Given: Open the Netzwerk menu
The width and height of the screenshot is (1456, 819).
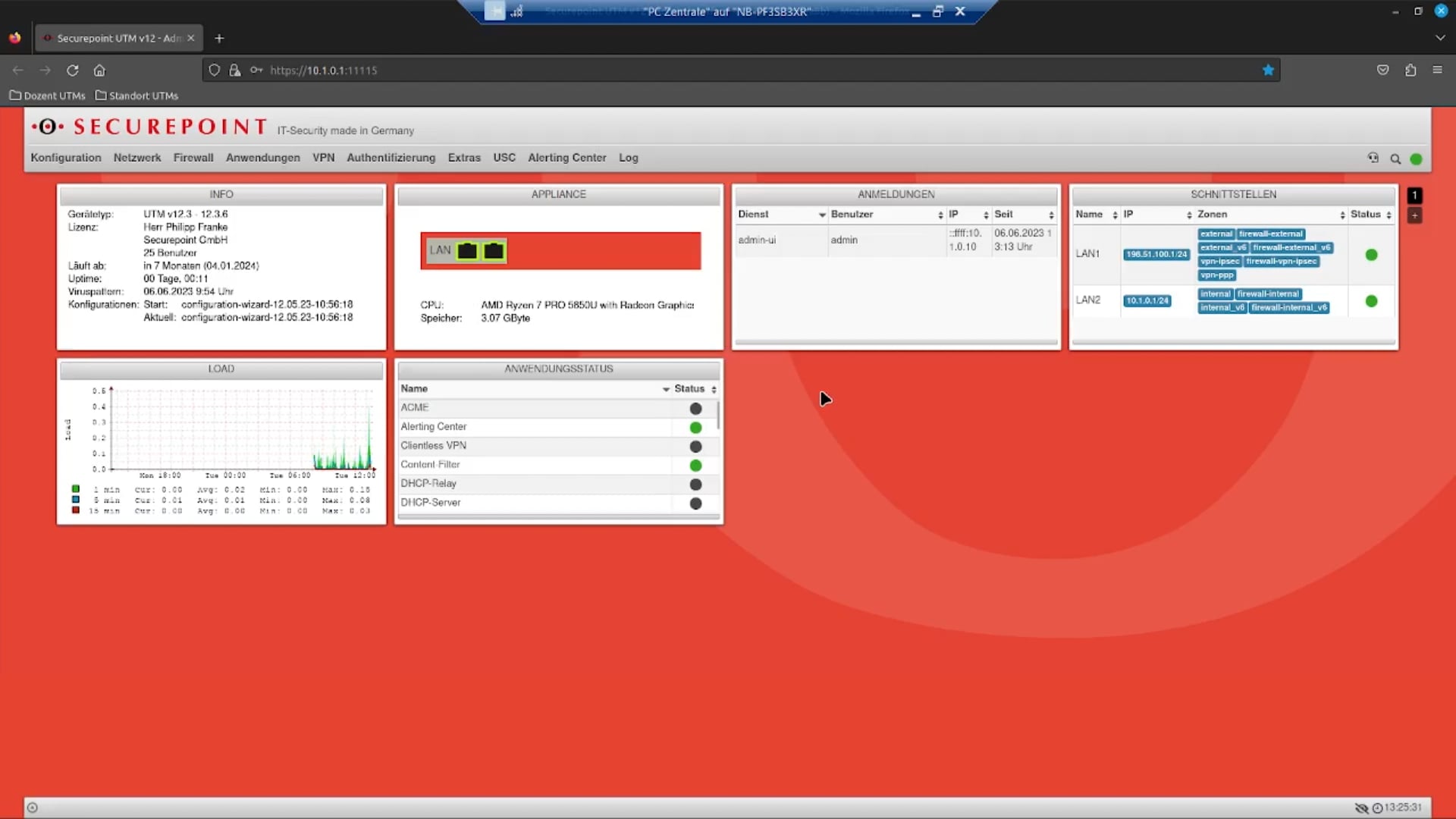Looking at the screenshot, I should (137, 158).
